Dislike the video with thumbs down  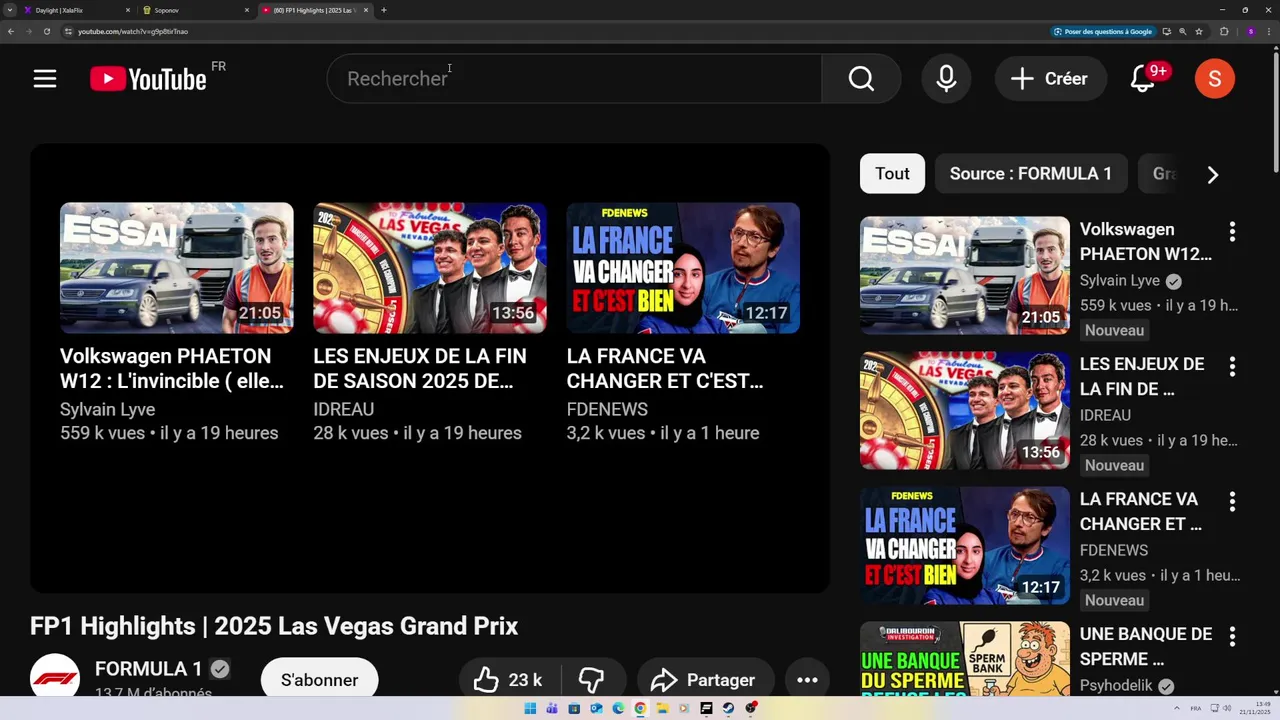click(x=592, y=680)
